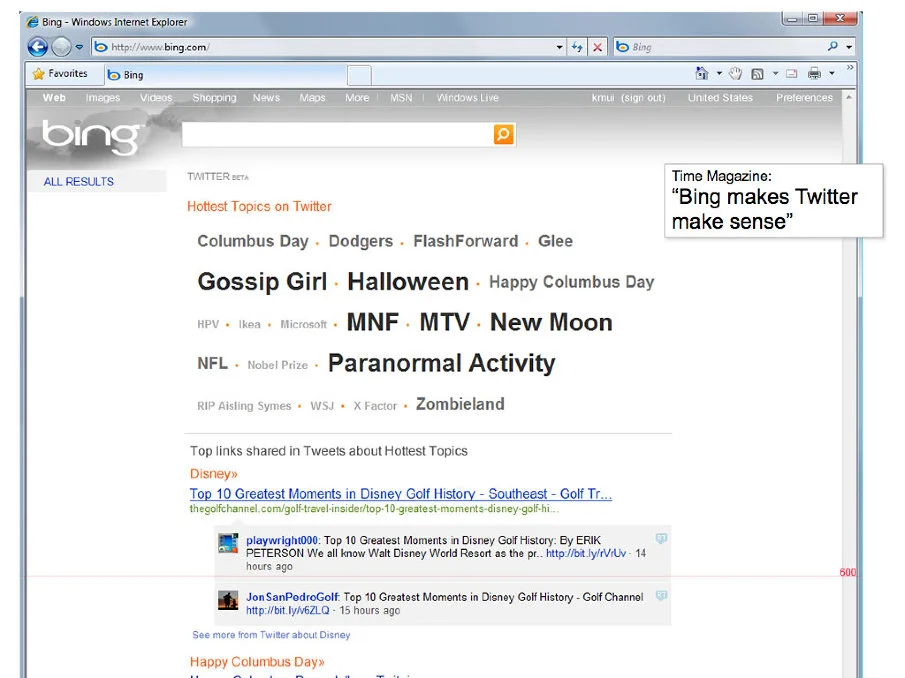Viewport: 905px width, 678px height.
Task: Open the Happy Columbus Day cloud topic
Action: point(571,282)
